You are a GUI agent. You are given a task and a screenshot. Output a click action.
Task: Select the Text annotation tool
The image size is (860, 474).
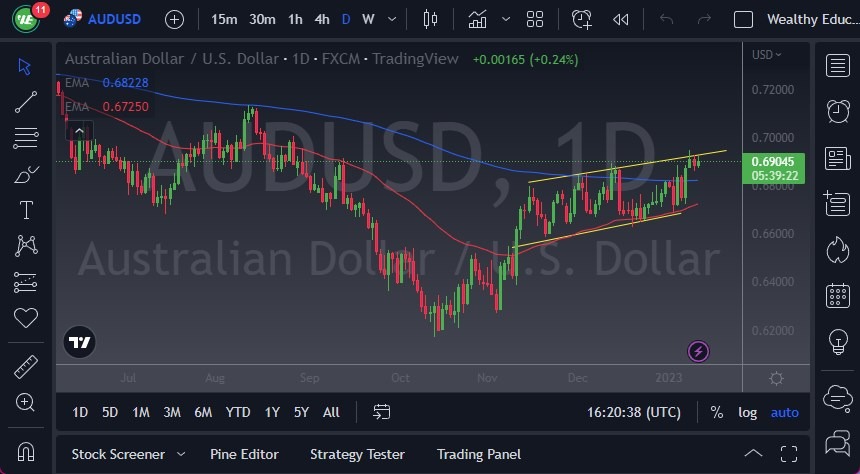[26, 210]
